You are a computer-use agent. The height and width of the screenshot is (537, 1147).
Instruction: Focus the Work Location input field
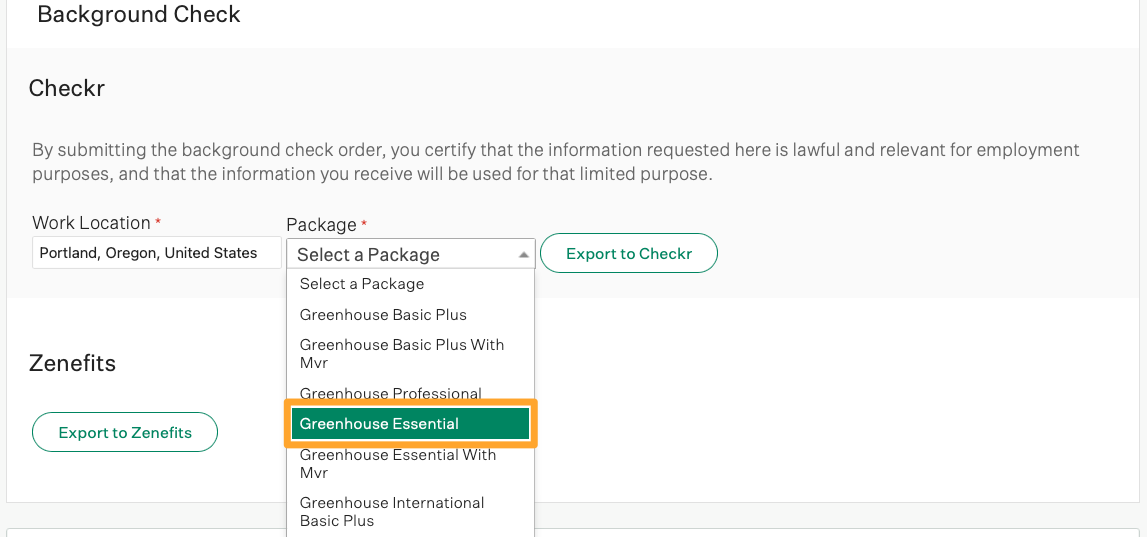click(156, 253)
